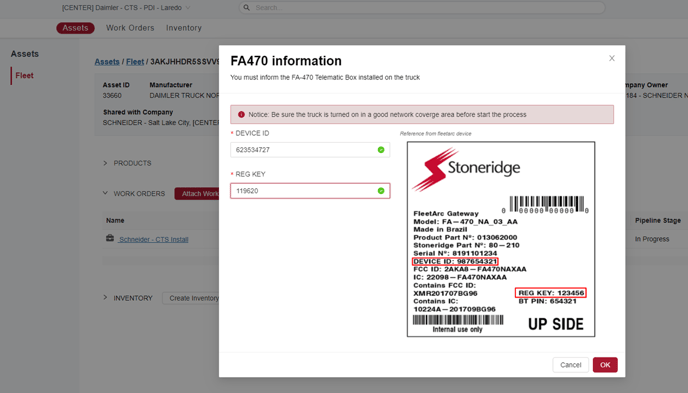This screenshot has width=688, height=393.
Task: Click the 'Reference from fleetarc device' caption
Action: point(435,134)
